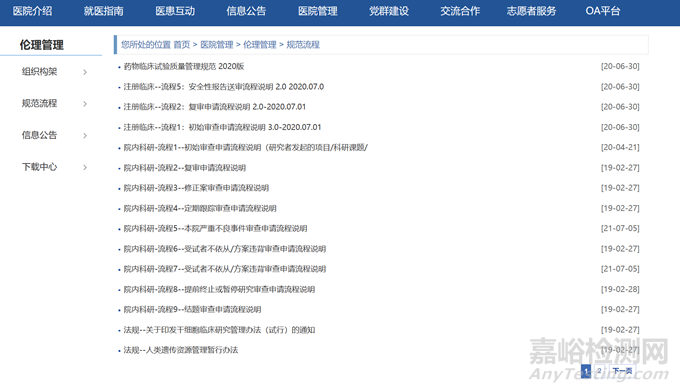680x392 pixels.
Task: Open 注册临床--流程5 安全性报告 link
Action: click(224, 87)
